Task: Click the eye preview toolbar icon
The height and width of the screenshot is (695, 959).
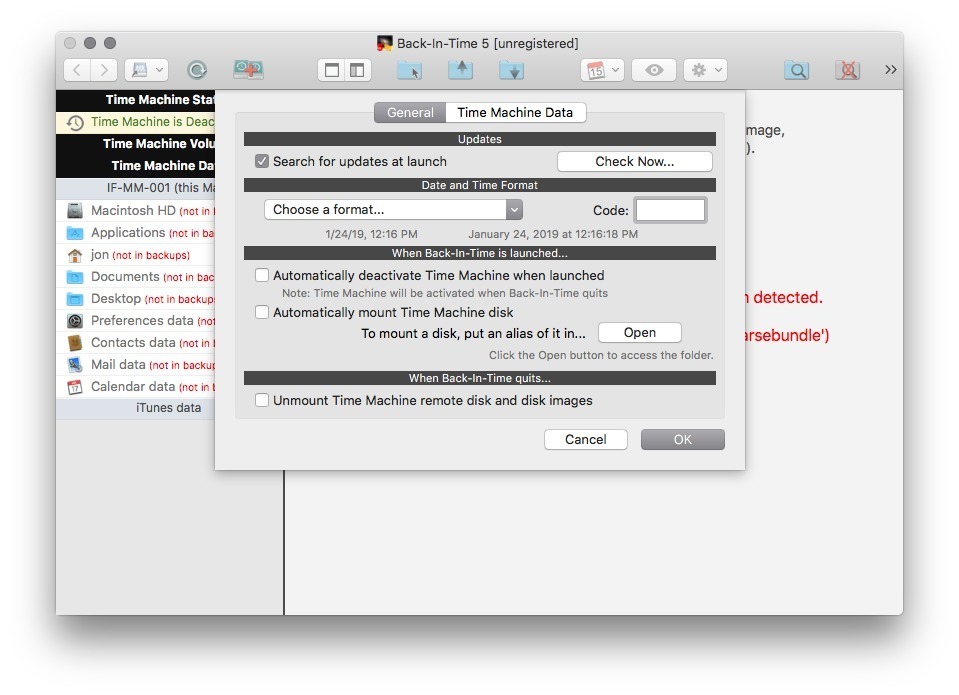Action: click(654, 70)
